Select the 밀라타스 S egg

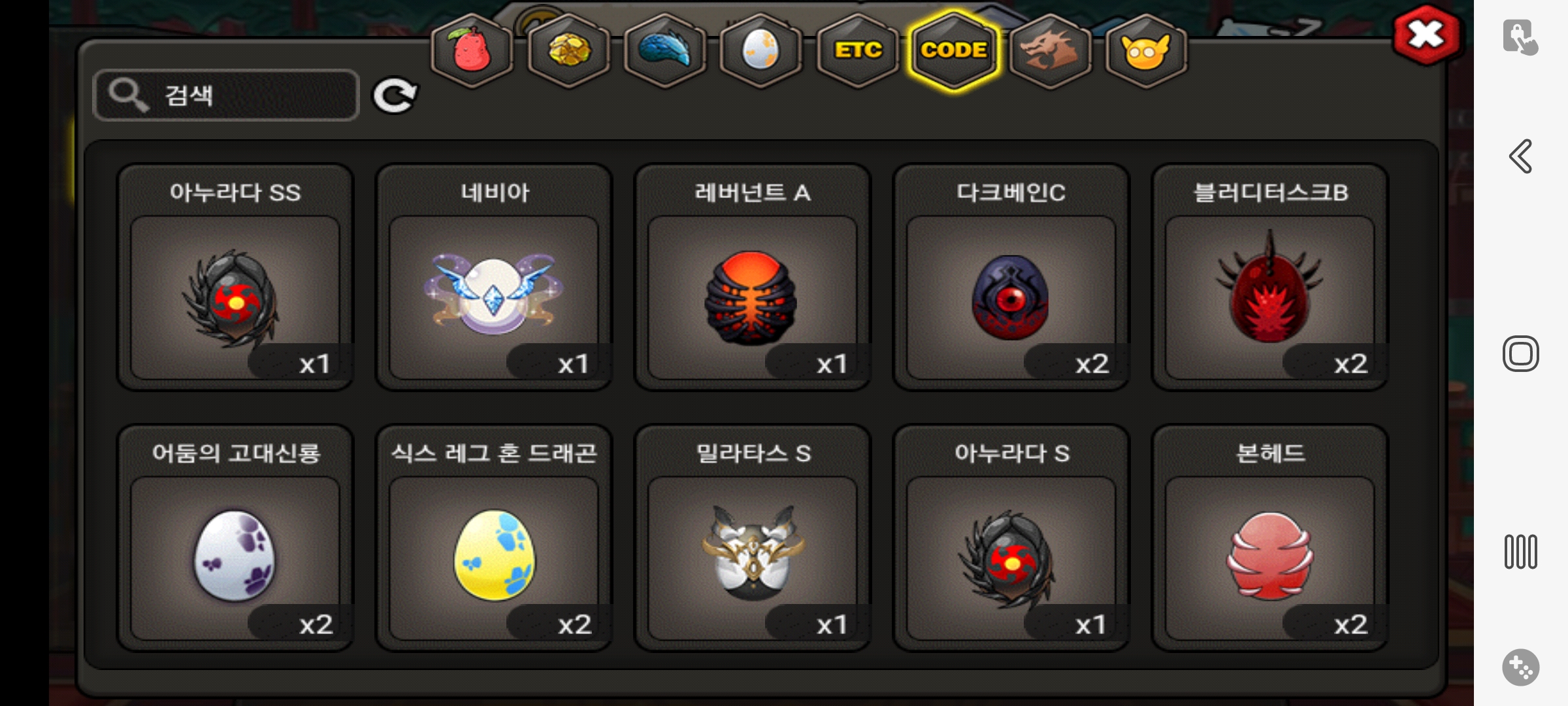(753, 538)
